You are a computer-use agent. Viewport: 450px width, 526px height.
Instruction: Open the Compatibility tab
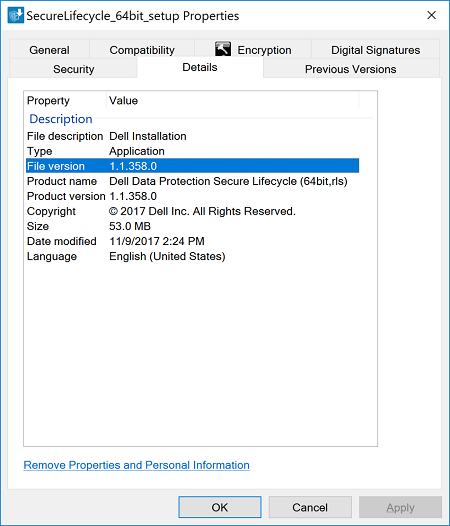(x=142, y=50)
